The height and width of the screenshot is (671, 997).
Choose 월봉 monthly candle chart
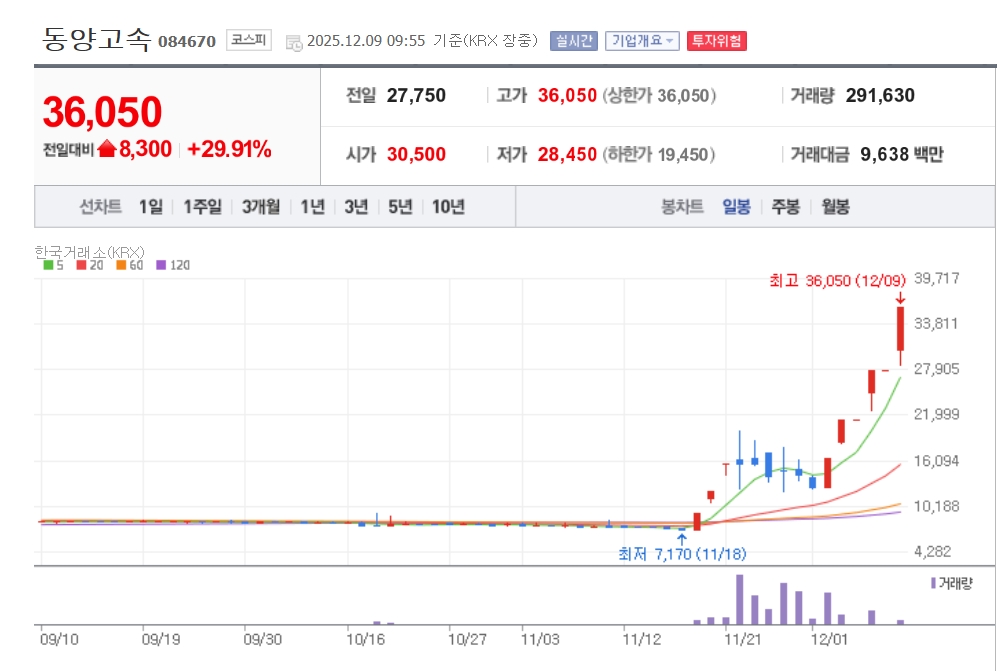tap(835, 207)
